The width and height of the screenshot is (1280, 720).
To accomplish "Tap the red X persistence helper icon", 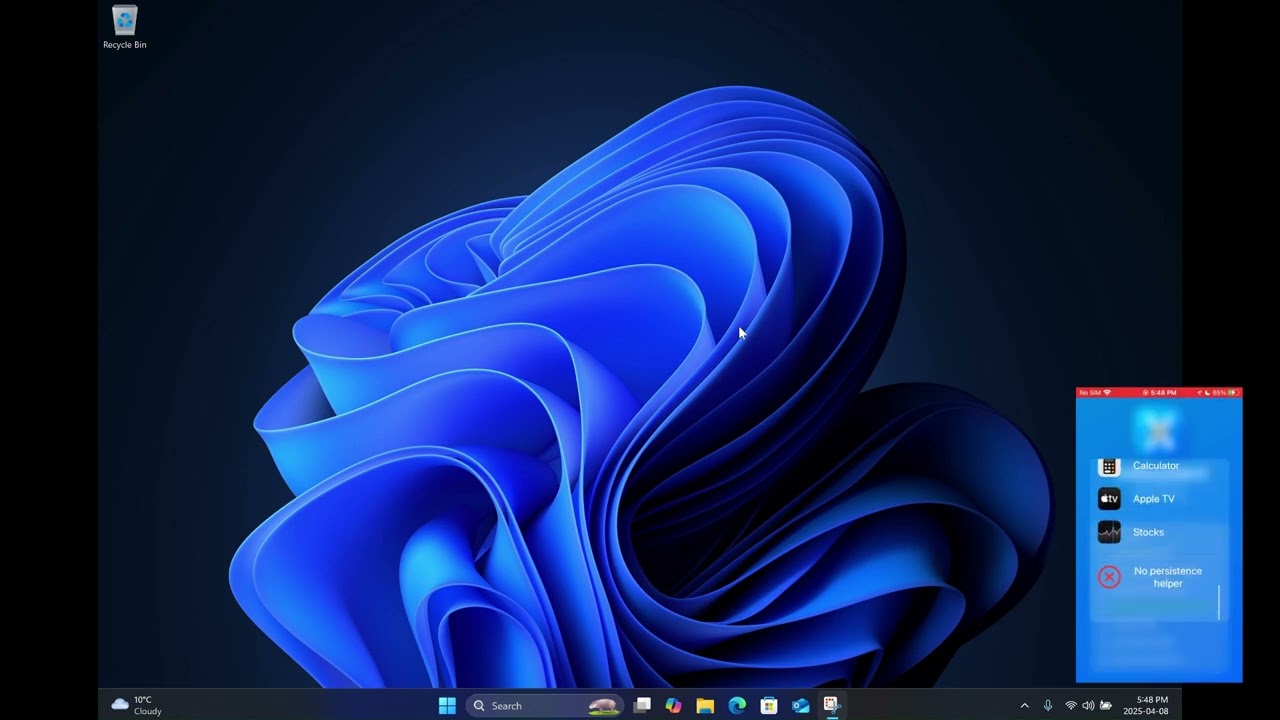I will 1109,577.
